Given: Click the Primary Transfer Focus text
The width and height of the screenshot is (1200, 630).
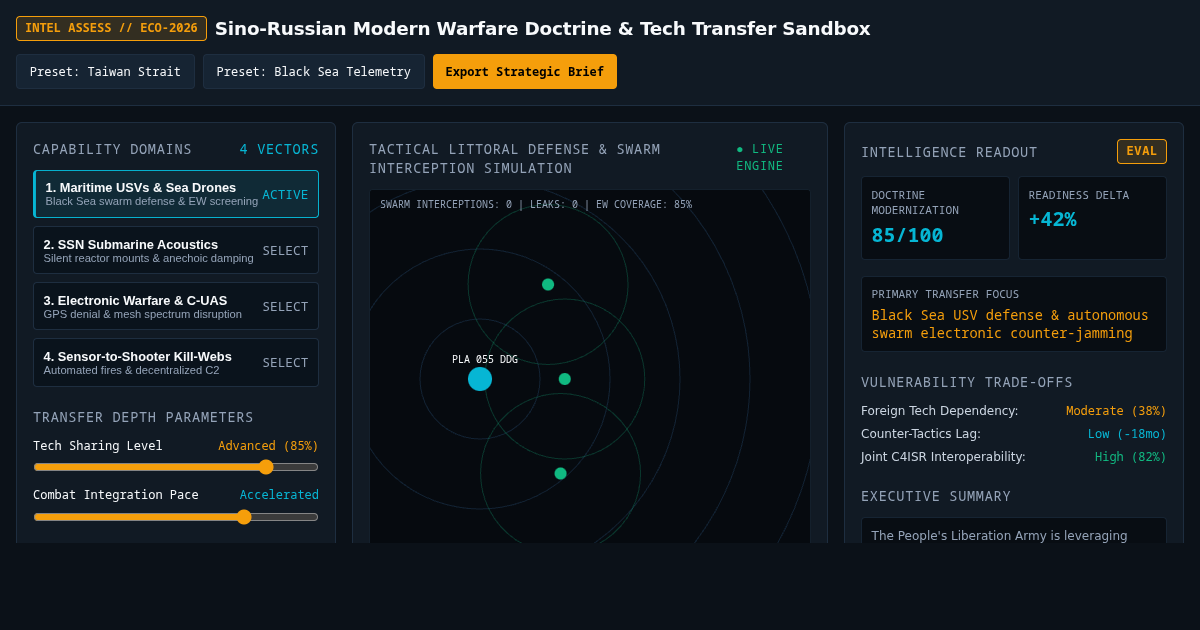Looking at the screenshot, I should click(1010, 324).
